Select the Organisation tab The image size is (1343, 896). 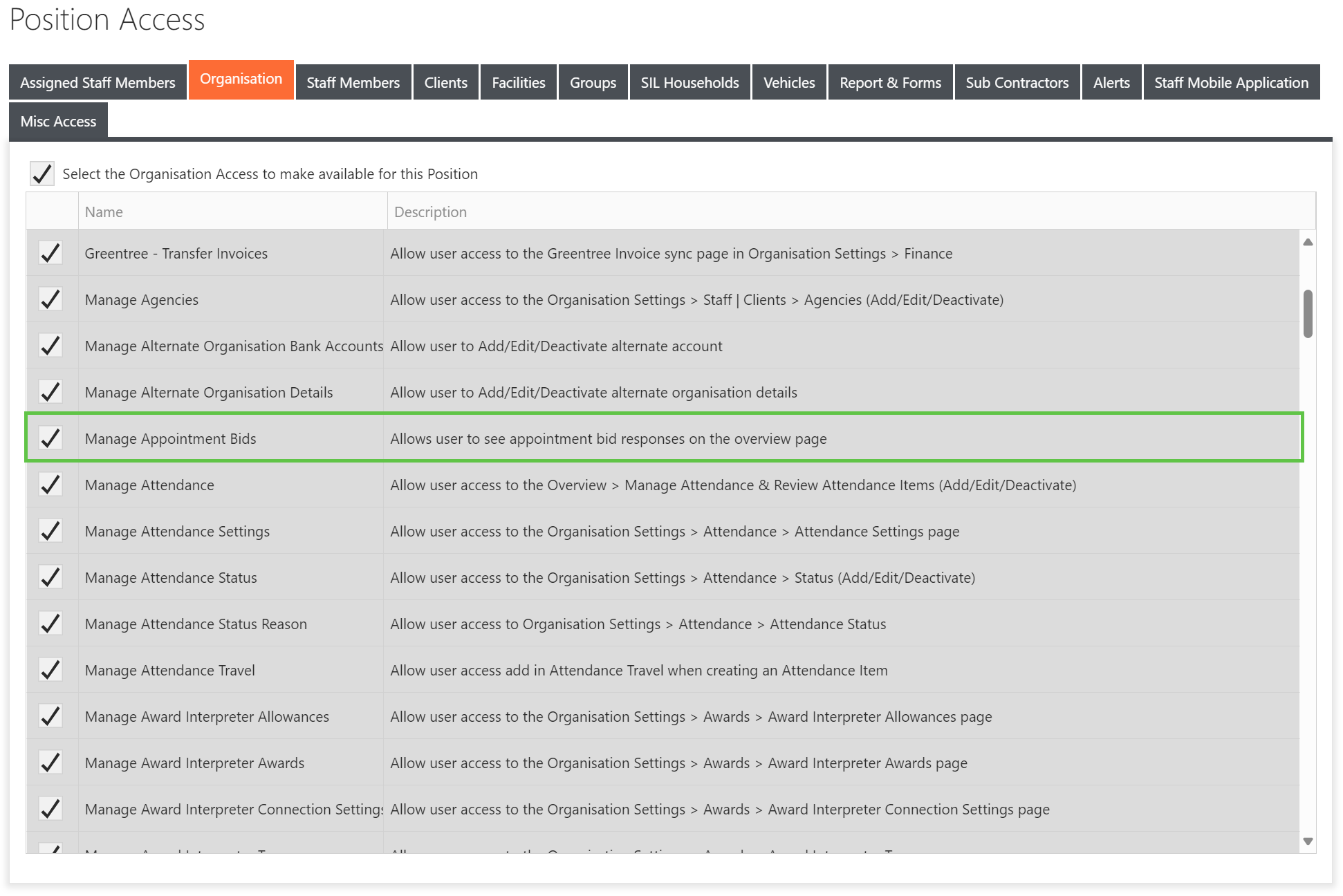pos(241,80)
